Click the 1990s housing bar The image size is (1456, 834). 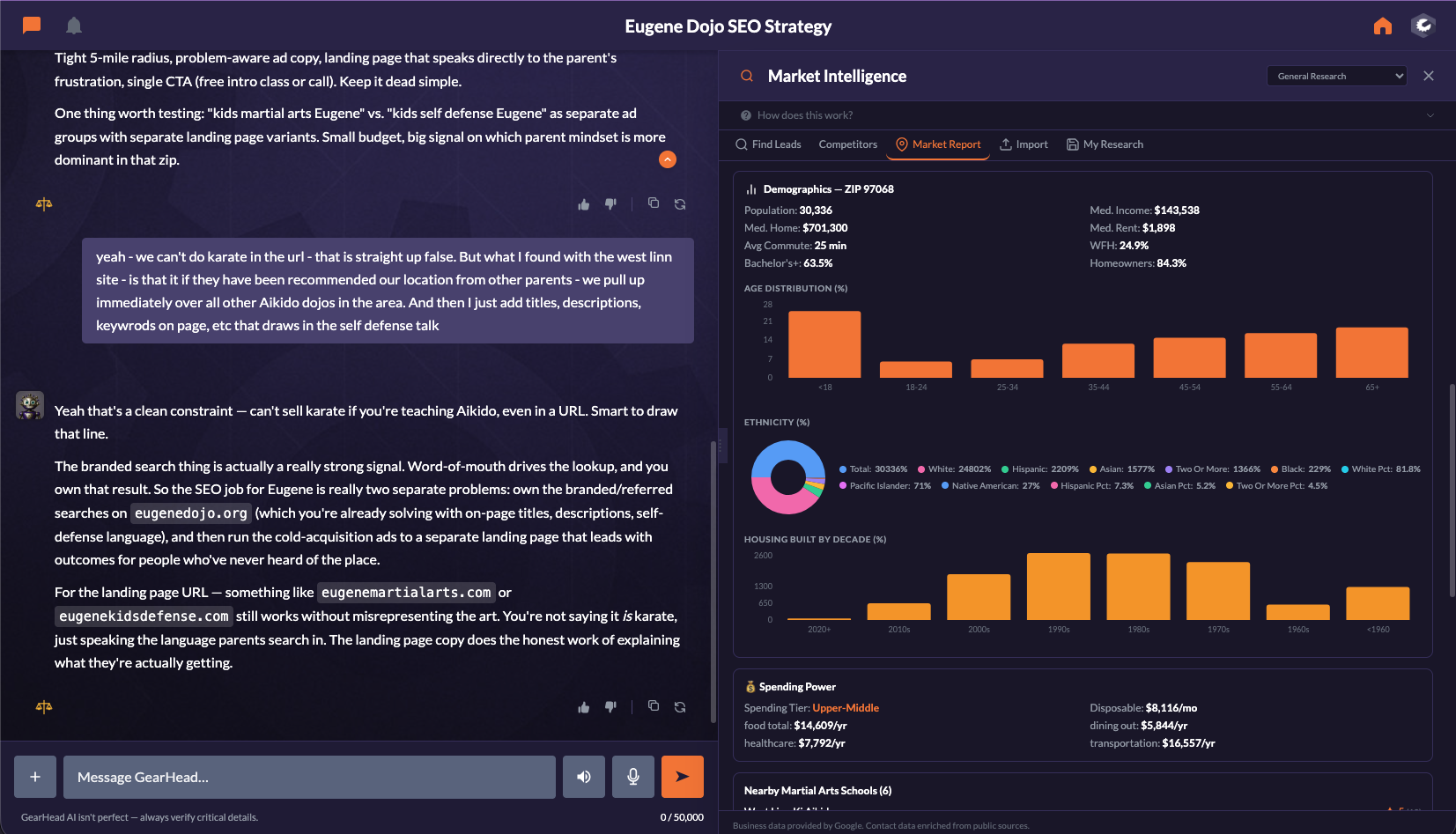[x=1059, y=587]
